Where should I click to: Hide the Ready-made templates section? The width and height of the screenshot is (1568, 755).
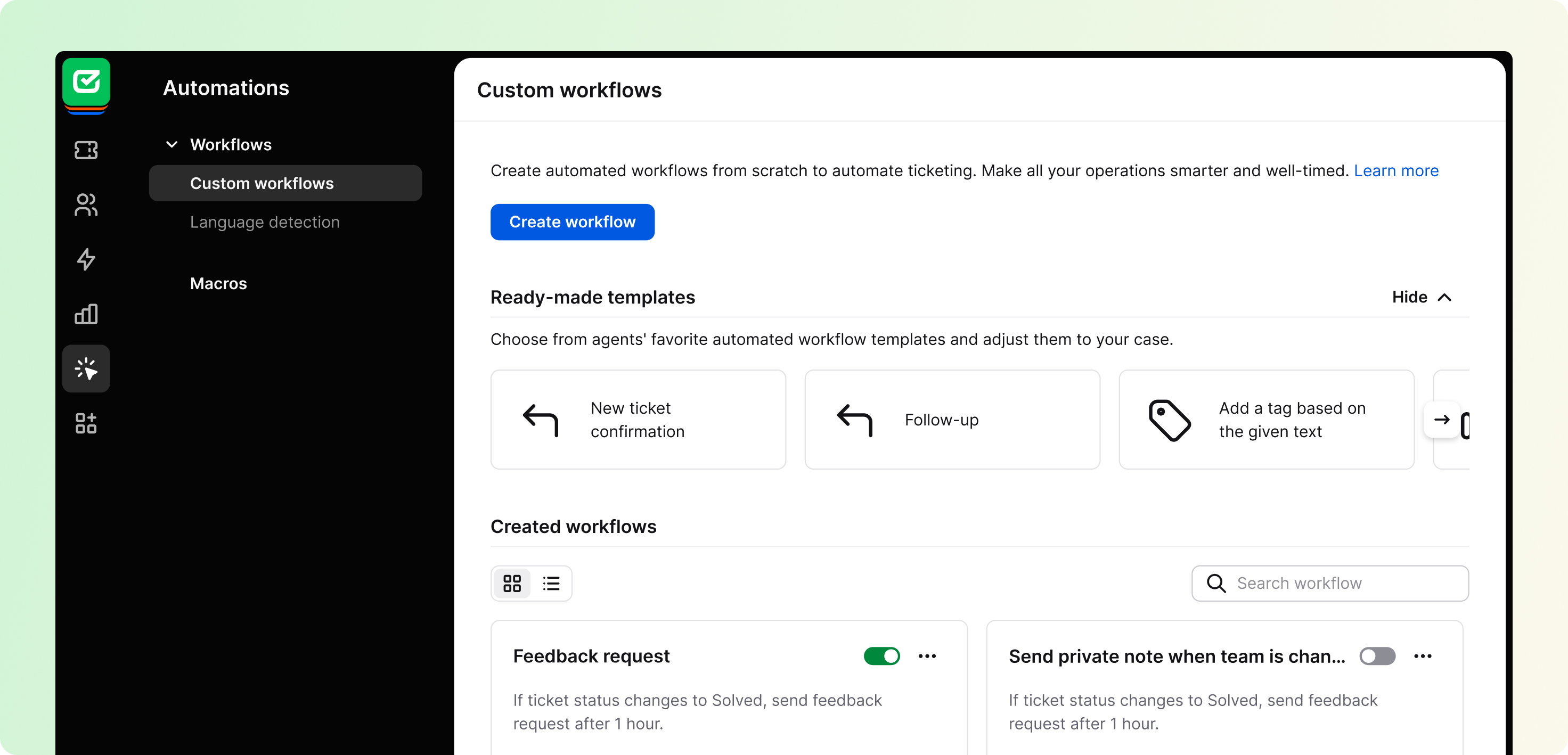tap(1422, 297)
